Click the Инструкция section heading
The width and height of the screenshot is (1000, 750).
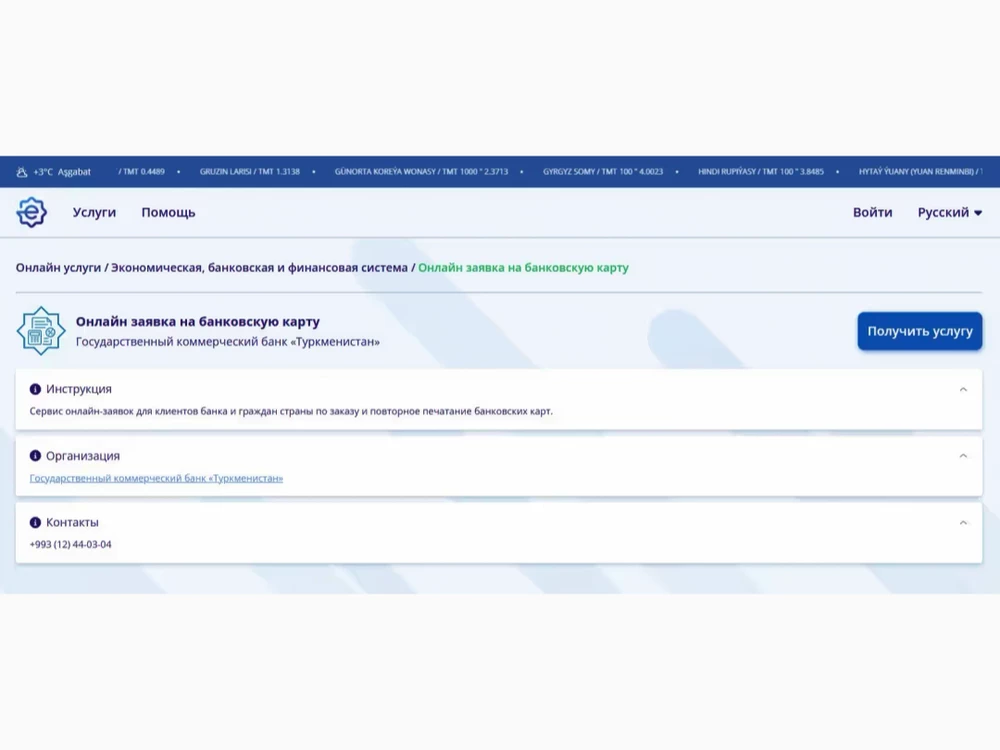[x=78, y=389]
